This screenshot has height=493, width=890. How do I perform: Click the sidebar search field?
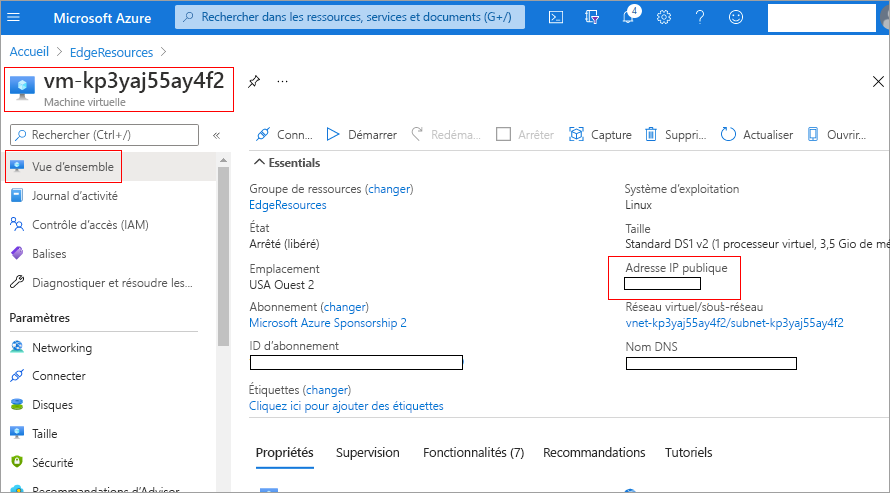click(x=104, y=135)
